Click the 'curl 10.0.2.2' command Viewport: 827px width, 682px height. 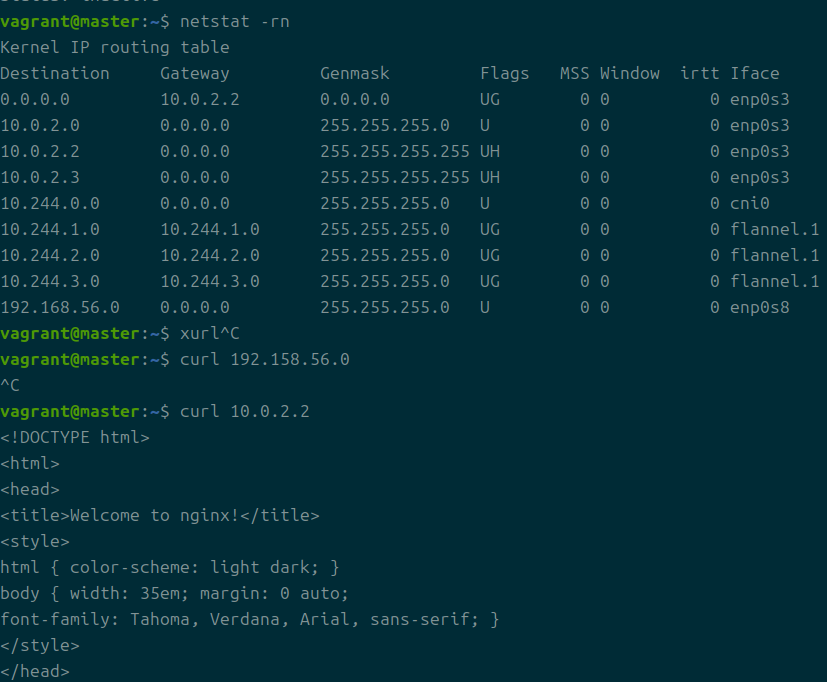click(245, 411)
